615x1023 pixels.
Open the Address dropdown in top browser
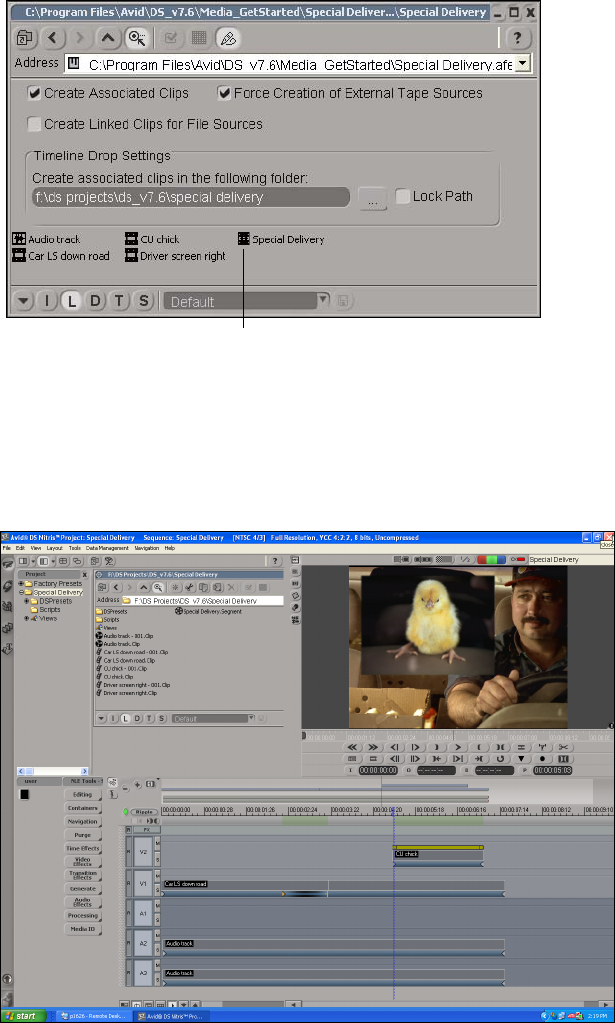pyautogui.click(x=522, y=64)
